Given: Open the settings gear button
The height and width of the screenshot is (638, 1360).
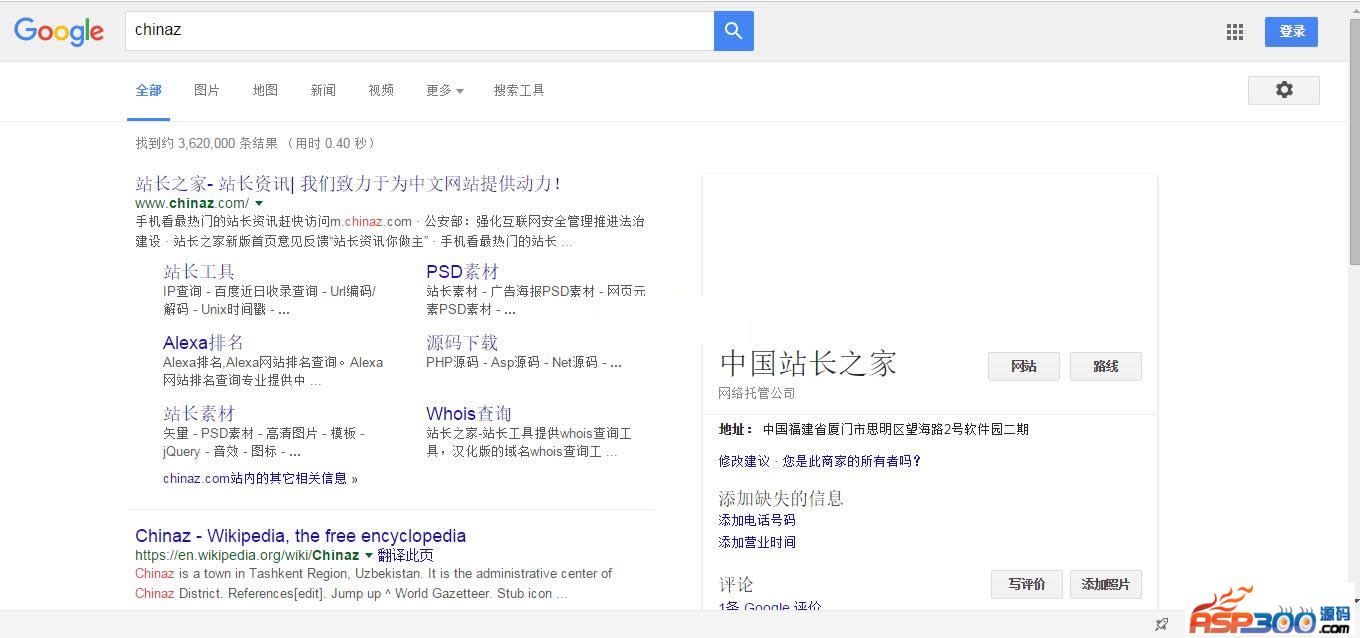Looking at the screenshot, I should (1284, 90).
